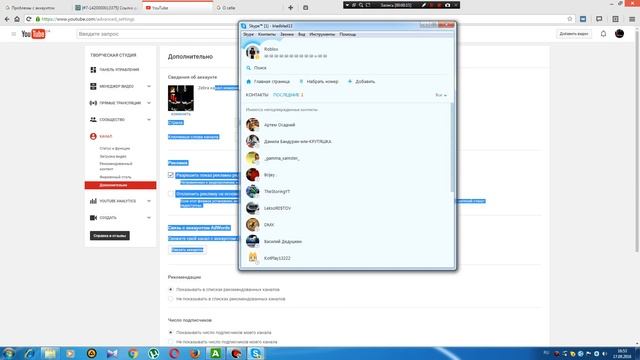
Task: Open the Skype menu in the Skype menu bar
Action: click(x=249, y=35)
